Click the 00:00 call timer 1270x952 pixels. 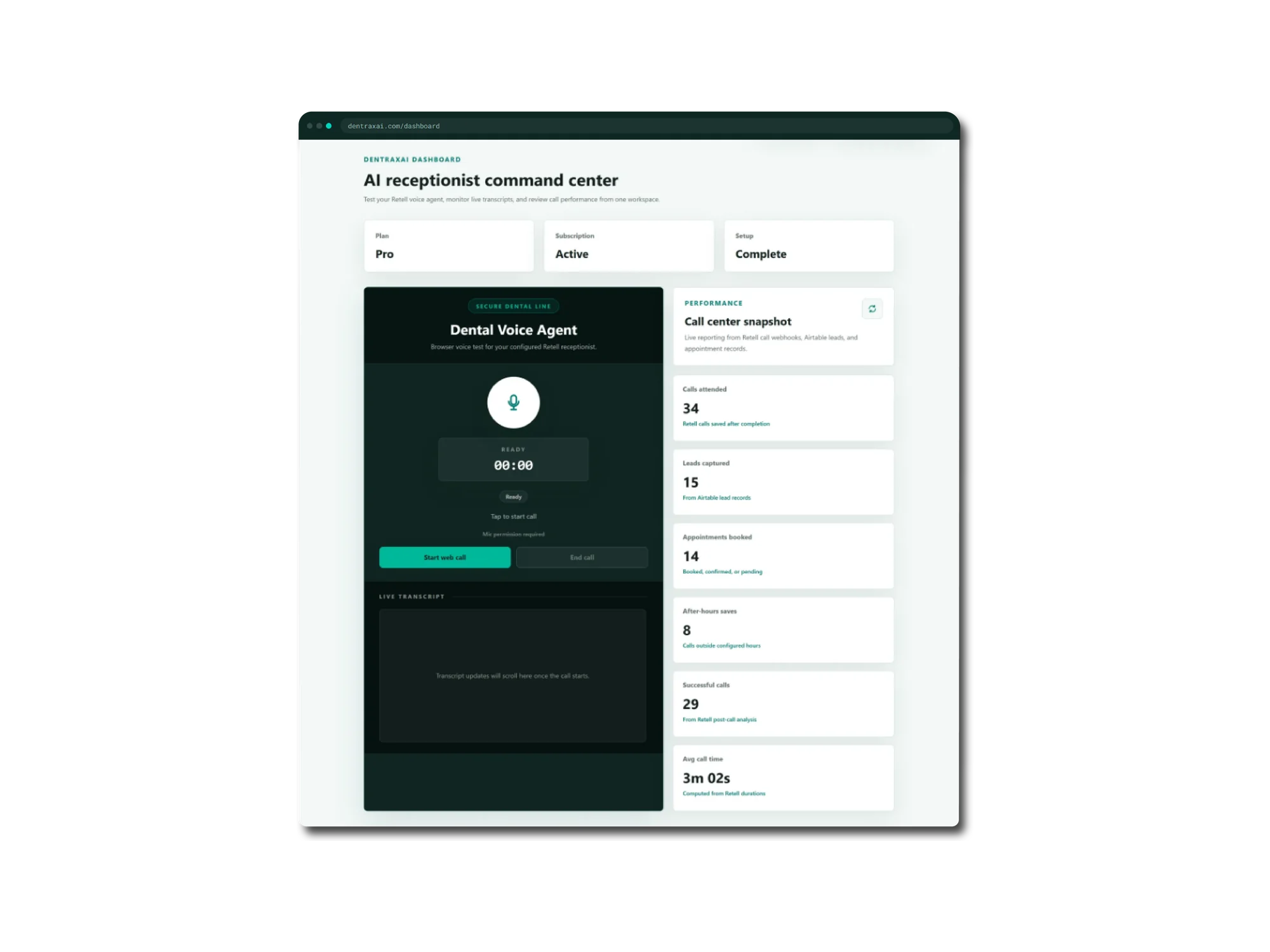(x=513, y=465)
